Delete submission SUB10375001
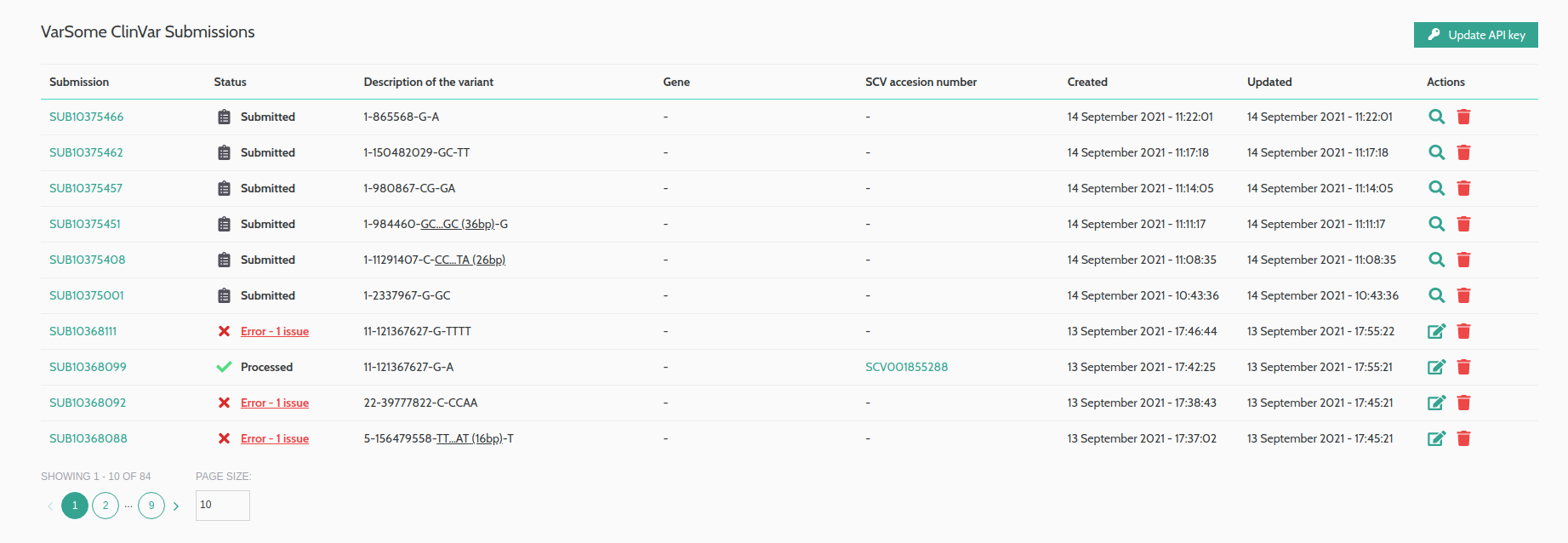This screenshot has width=1568, height=543. tap(1463, 295)
